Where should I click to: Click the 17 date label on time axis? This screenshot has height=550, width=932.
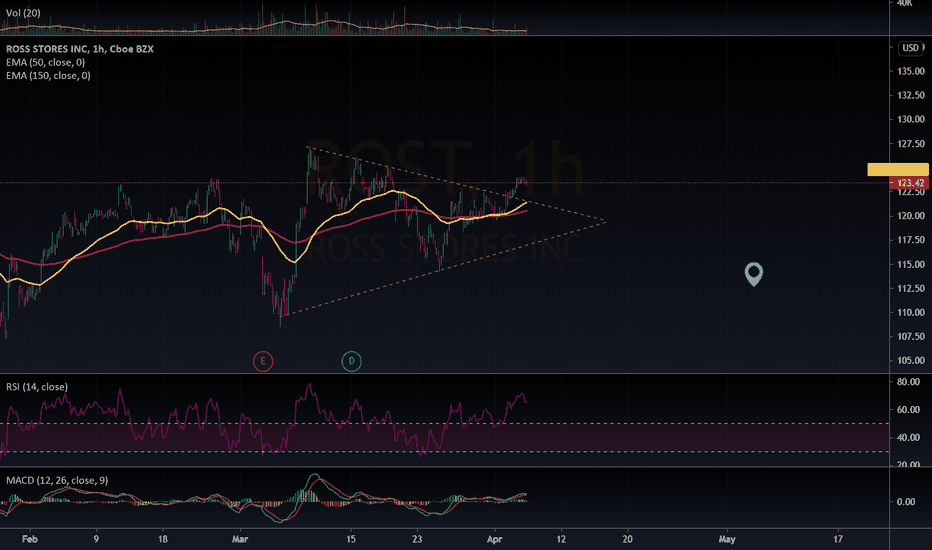[838, 539]
